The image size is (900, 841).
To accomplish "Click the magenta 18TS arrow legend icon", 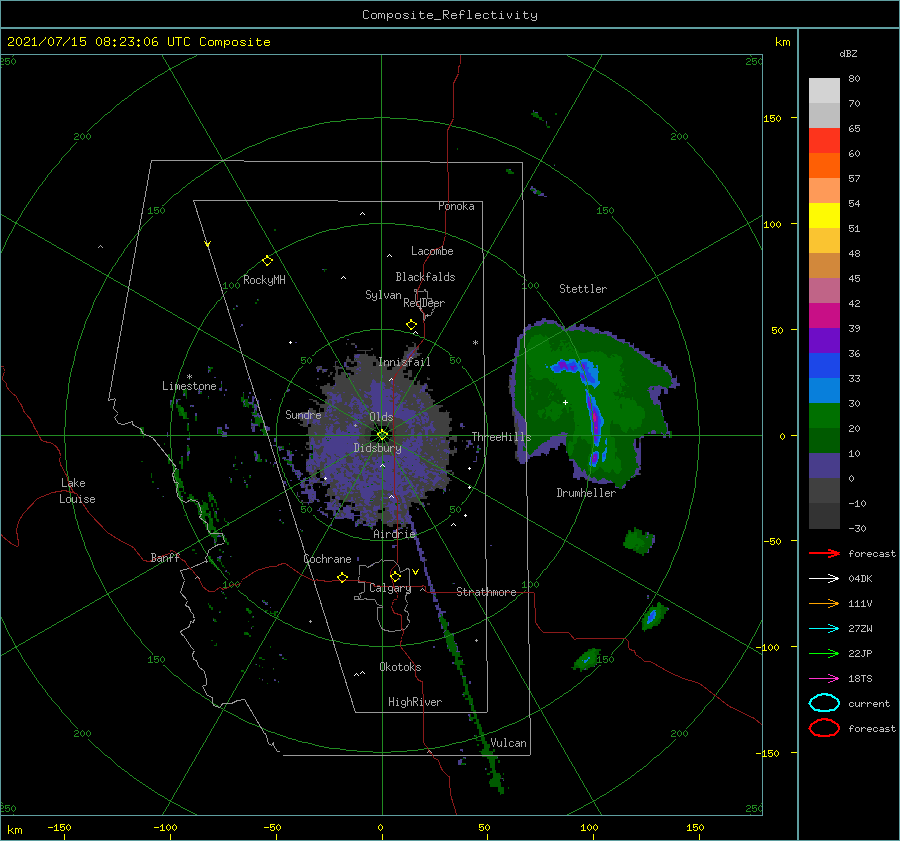I will pos(824,679).
